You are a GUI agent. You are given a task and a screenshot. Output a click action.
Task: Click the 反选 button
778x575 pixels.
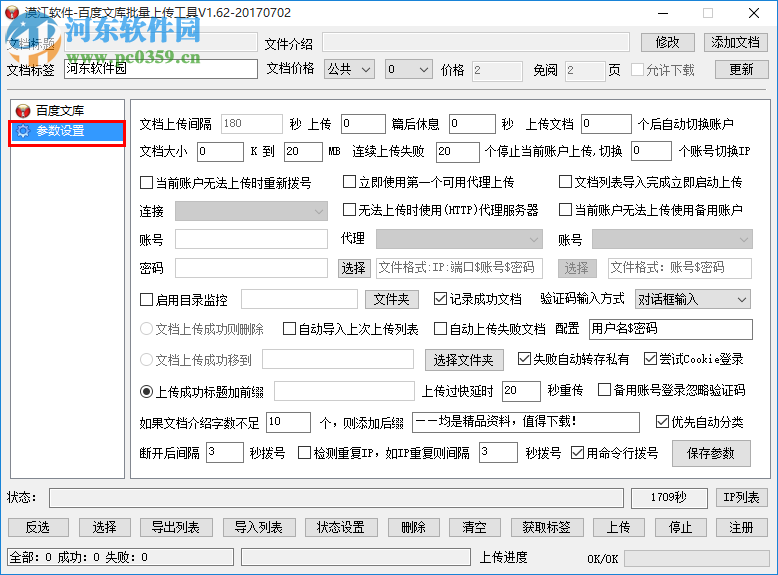38,527
